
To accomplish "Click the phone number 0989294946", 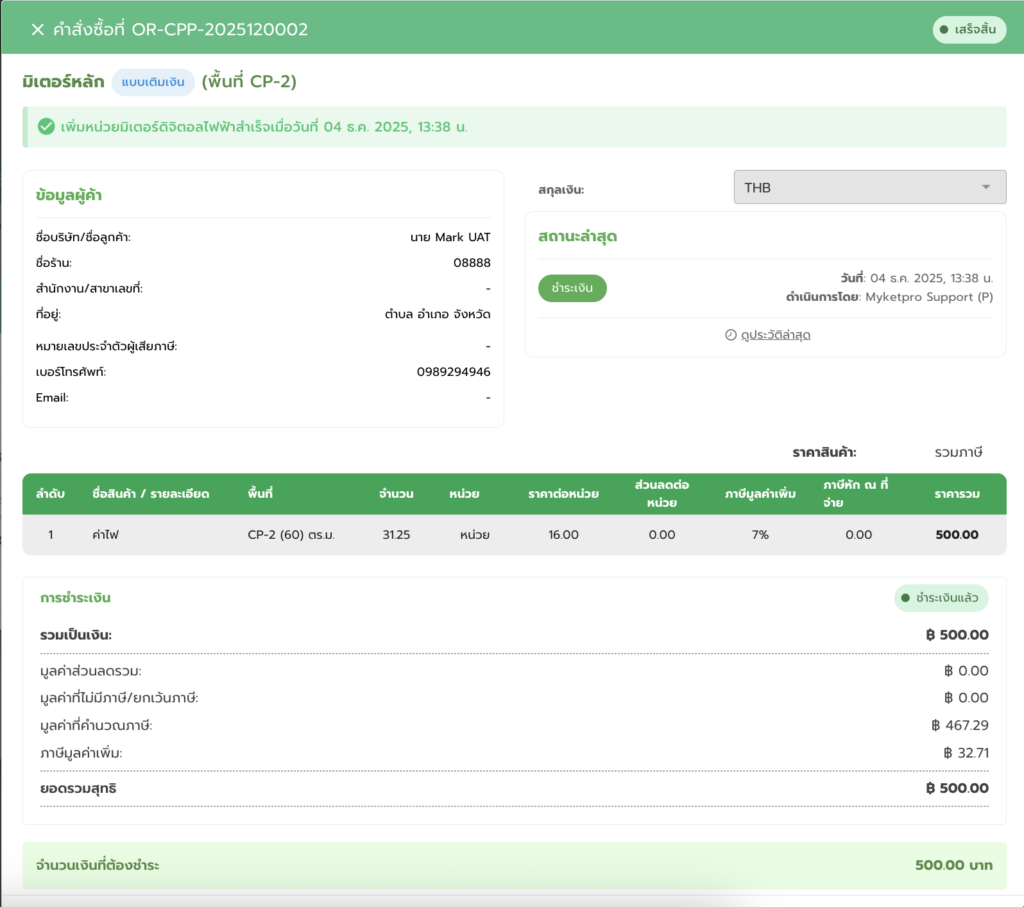I will (x=453, y=372).
